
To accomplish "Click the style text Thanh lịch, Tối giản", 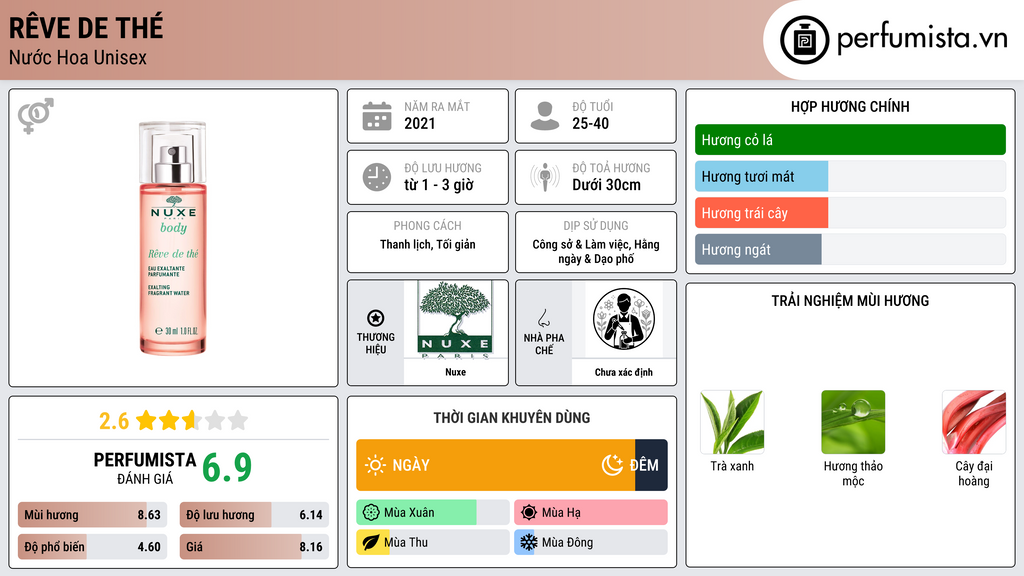I will pyautogui.click(x=428, y=245).
